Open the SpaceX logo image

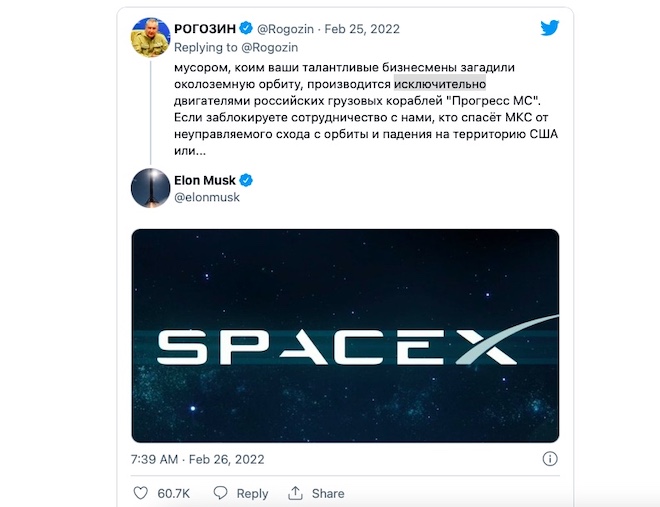click(x=345, y=335)
